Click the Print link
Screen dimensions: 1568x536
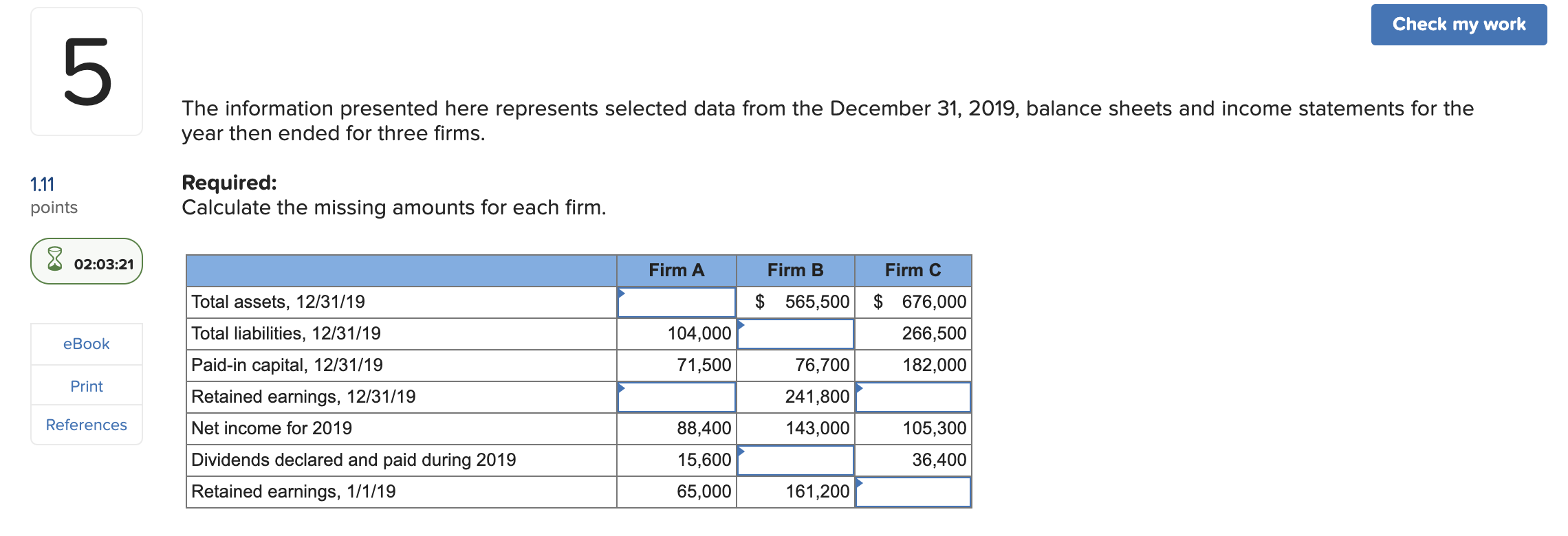click(x=86, y=386)
